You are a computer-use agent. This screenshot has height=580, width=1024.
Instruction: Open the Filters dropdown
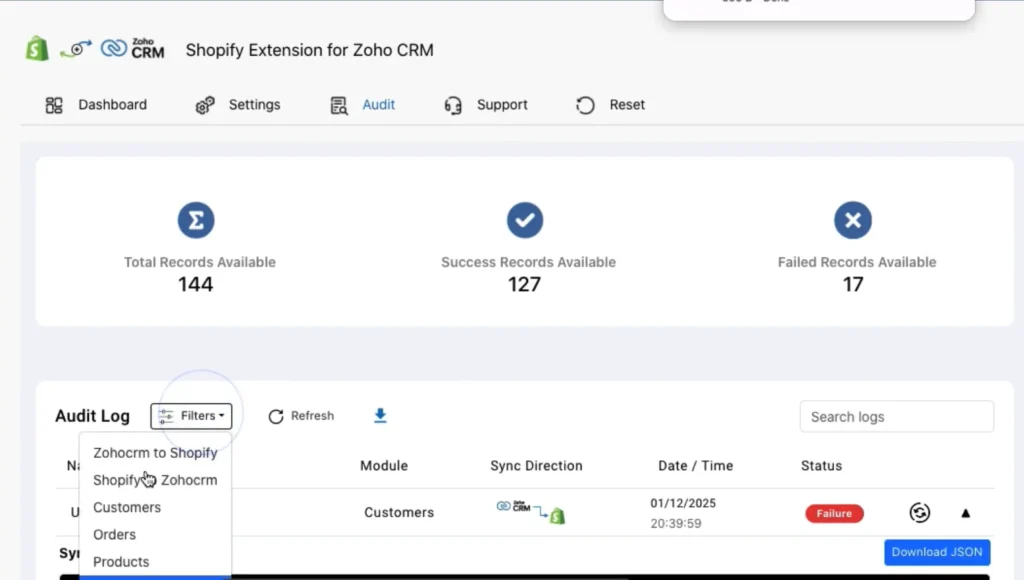191,416
